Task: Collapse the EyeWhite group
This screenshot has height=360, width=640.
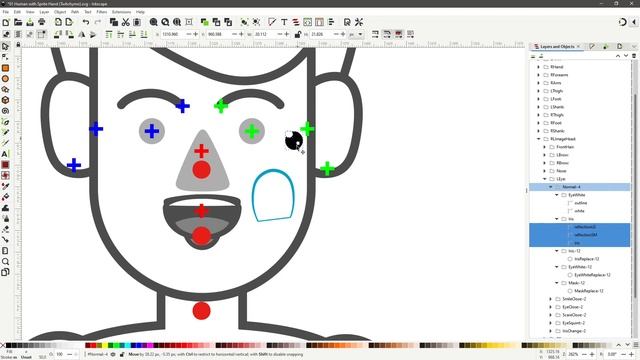Action: (557, 195)
